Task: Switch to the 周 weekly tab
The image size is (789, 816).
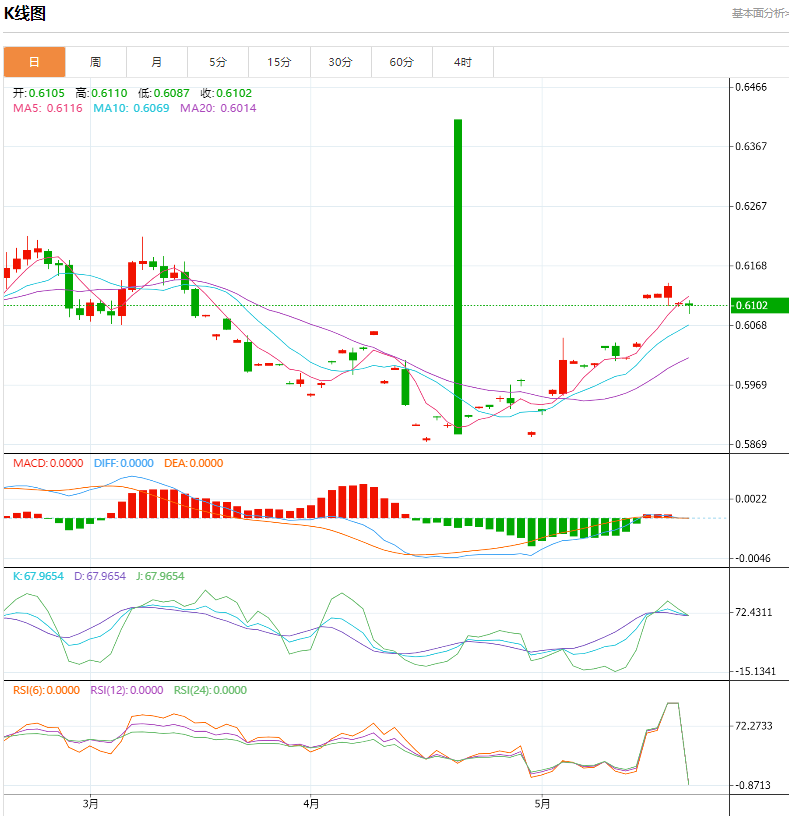Action: pyautogui.click(x=95, y=62)
